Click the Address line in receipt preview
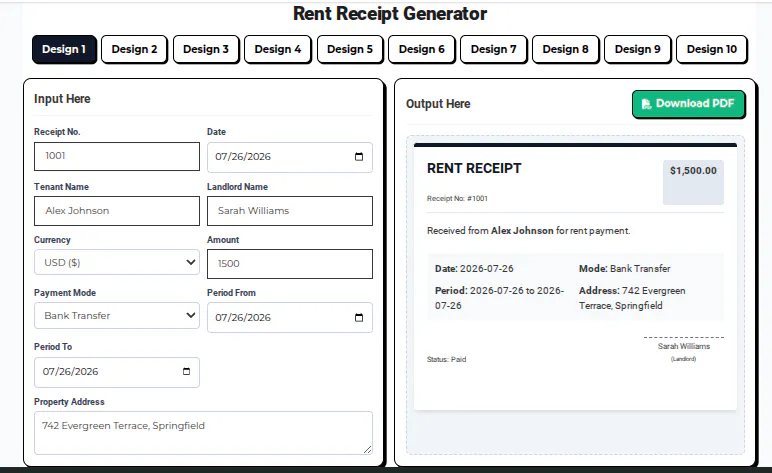The width and height of the screenshot is (772, 473). tap(632, 298)
